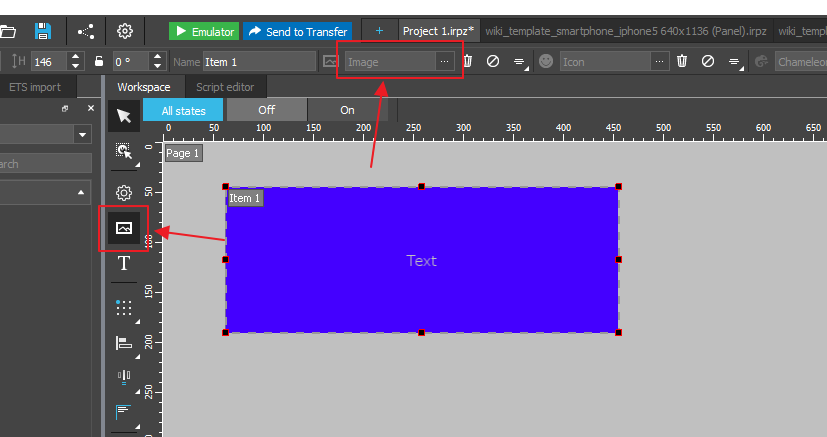Click the area selection tool
The image size is (827, 437).
(x=124, y=152)
